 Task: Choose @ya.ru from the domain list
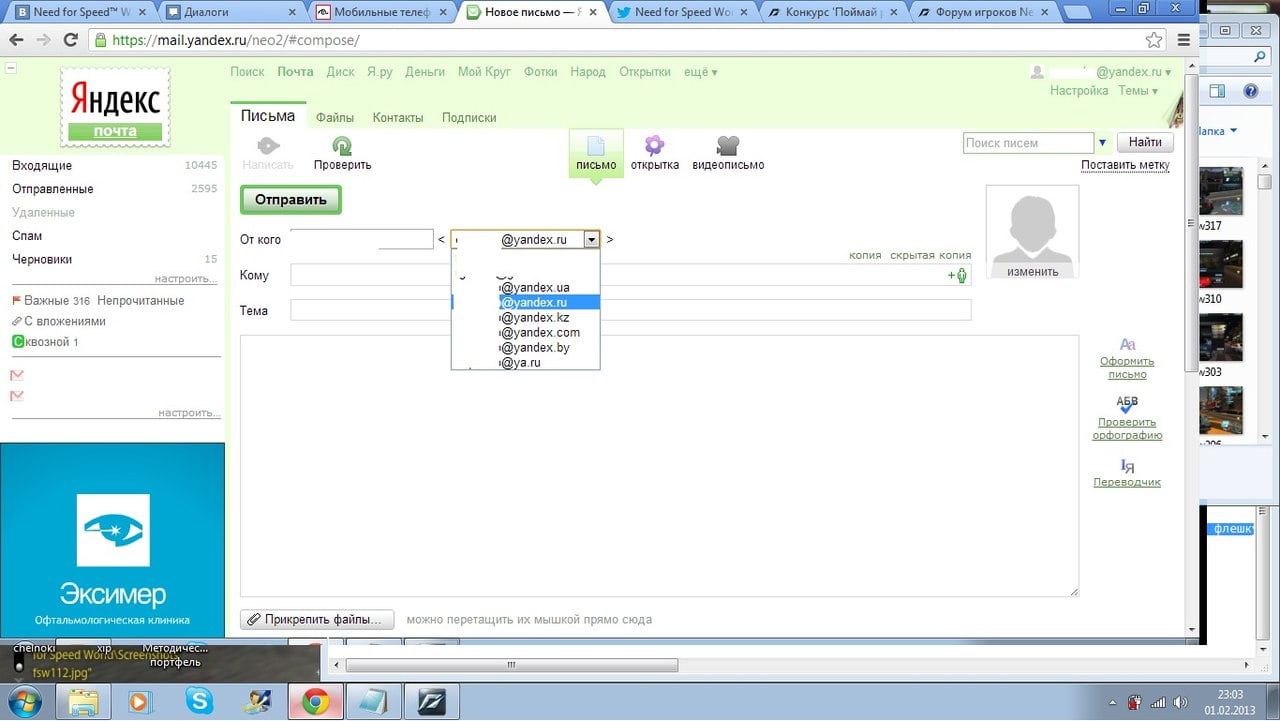[x=526, y=363]
